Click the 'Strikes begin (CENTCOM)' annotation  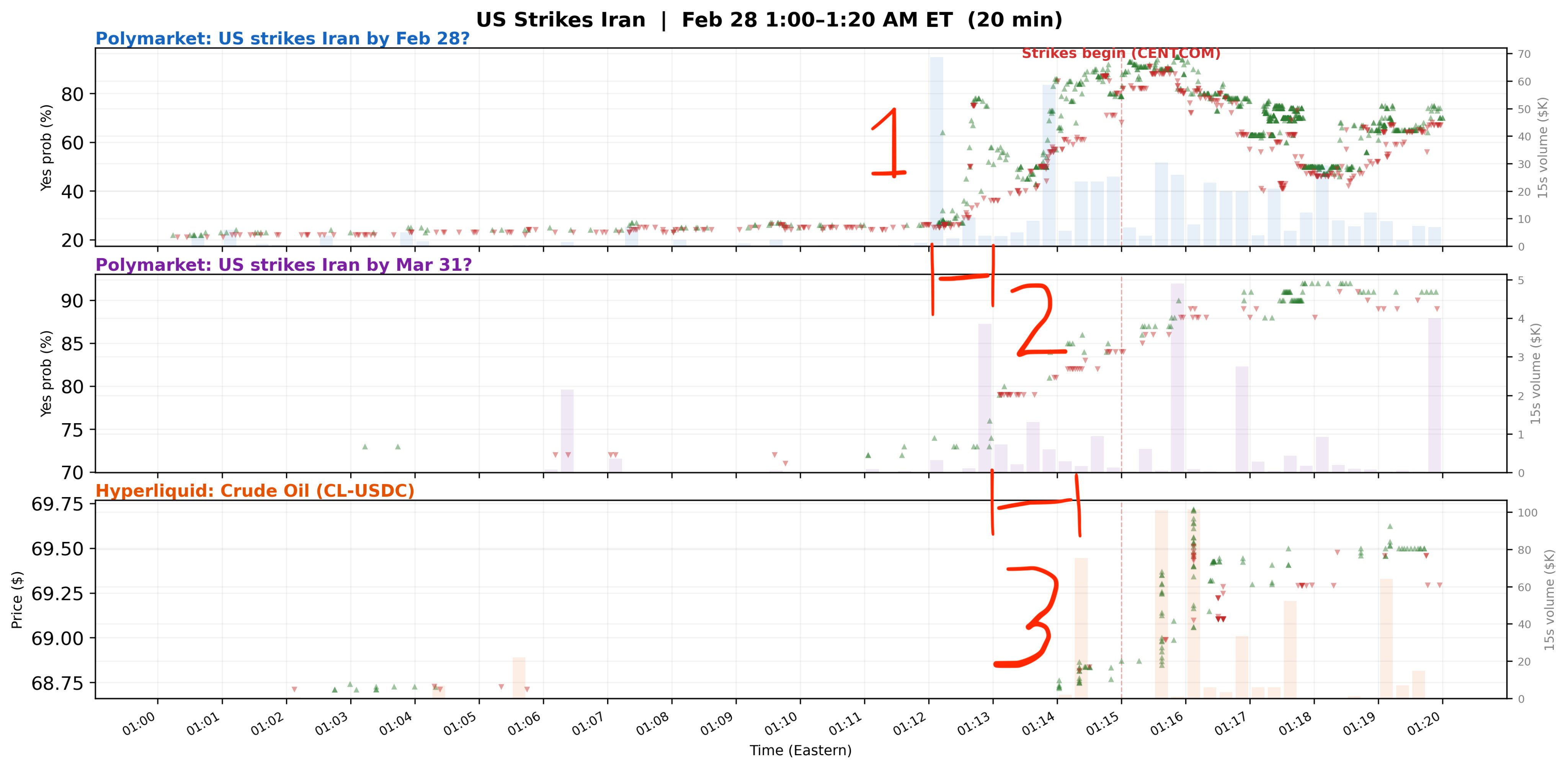click(1120, 54)
